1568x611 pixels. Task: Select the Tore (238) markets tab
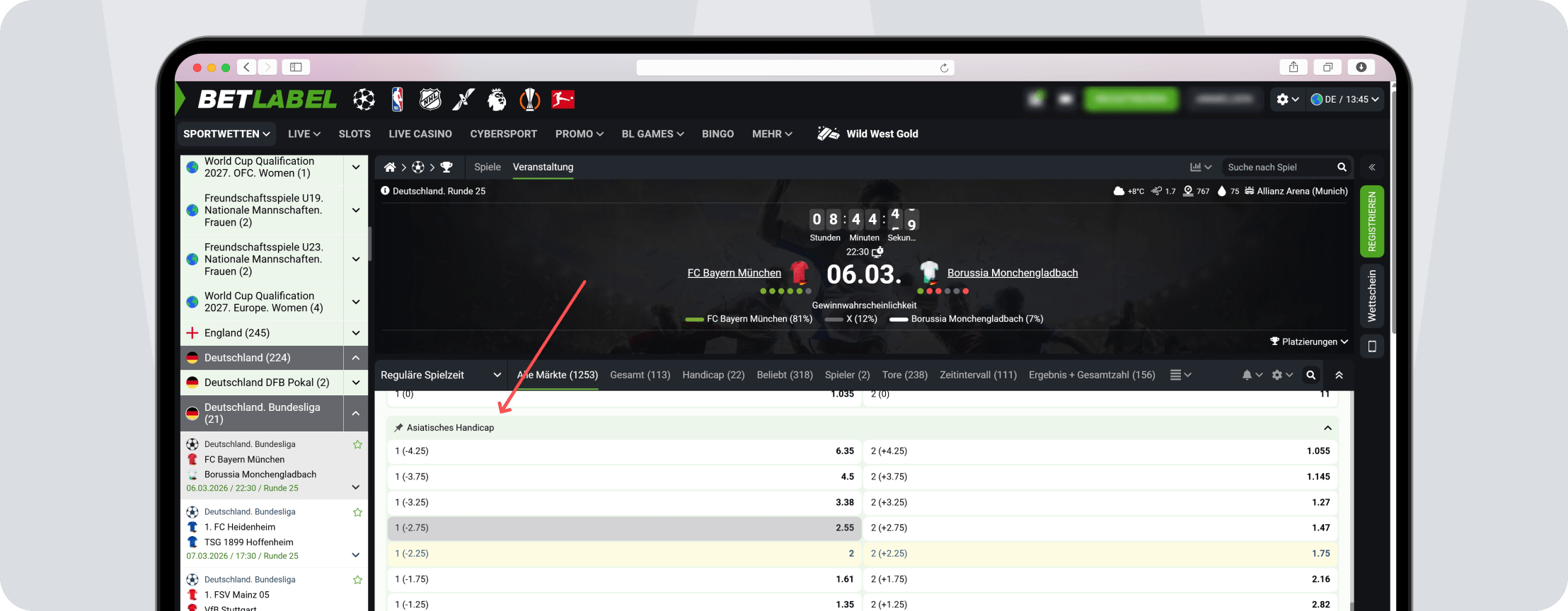click(x=904, y=375)
